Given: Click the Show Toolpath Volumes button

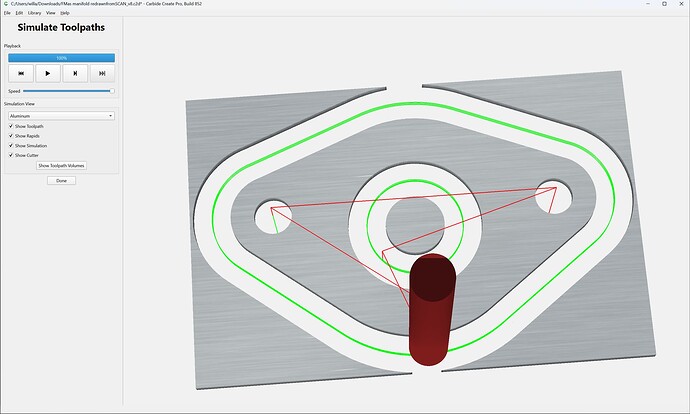Looking at the screenshot, I should (62, 166).
